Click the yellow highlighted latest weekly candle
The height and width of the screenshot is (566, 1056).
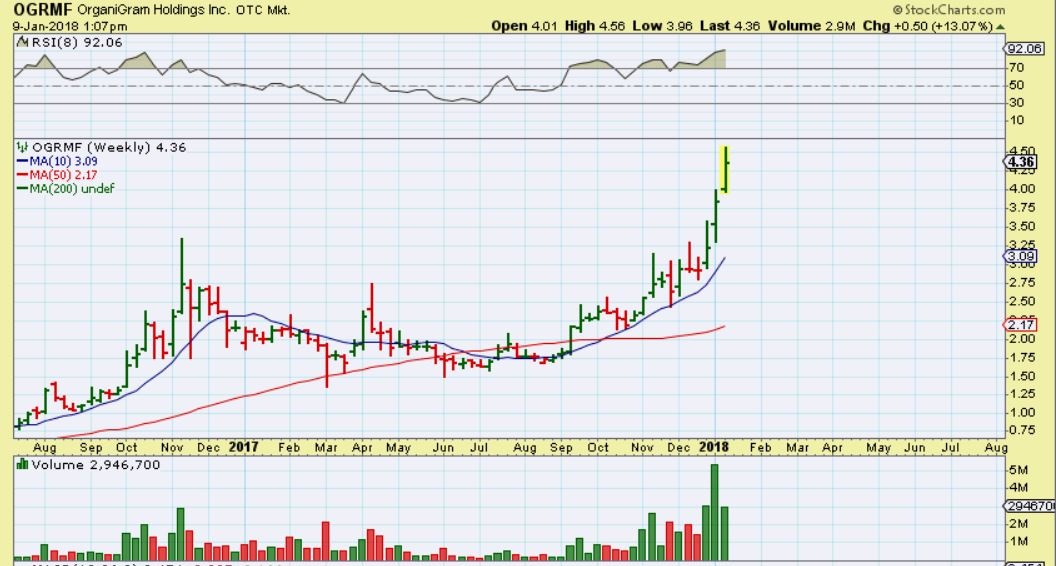(x=724, y=168)
